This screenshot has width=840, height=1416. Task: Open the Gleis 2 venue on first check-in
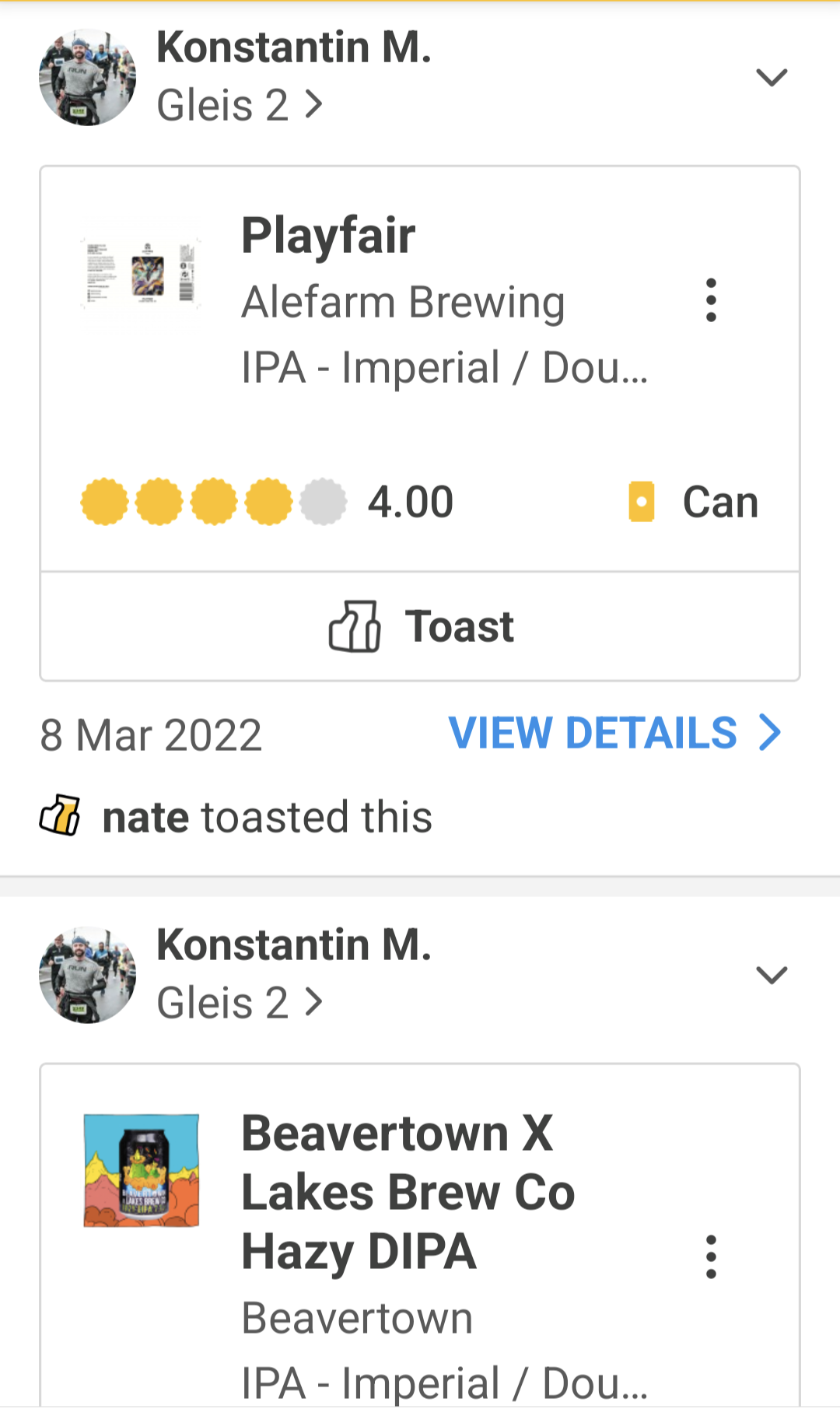pyautogui.click(x=239, y=106)
